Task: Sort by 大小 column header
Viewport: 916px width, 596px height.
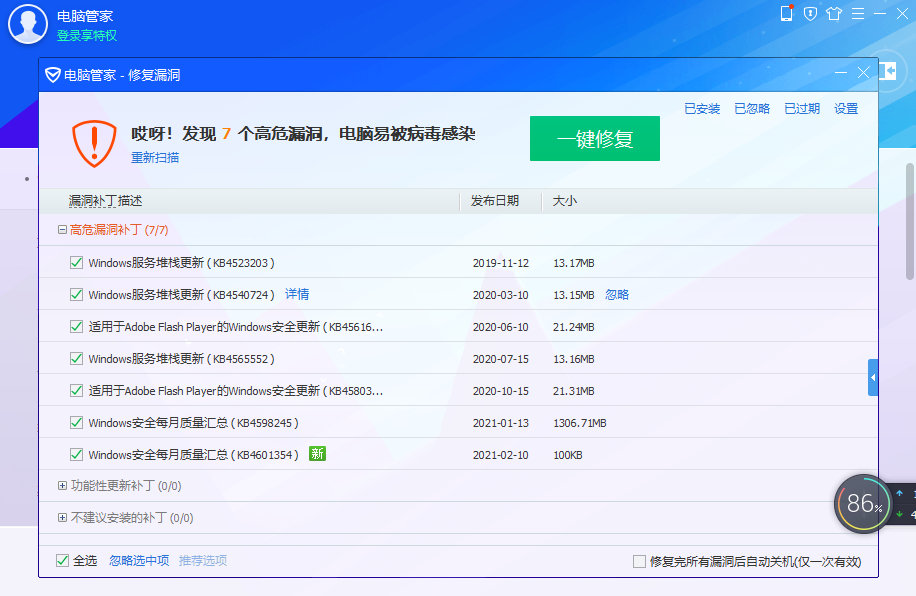Action: click(564, 201)
